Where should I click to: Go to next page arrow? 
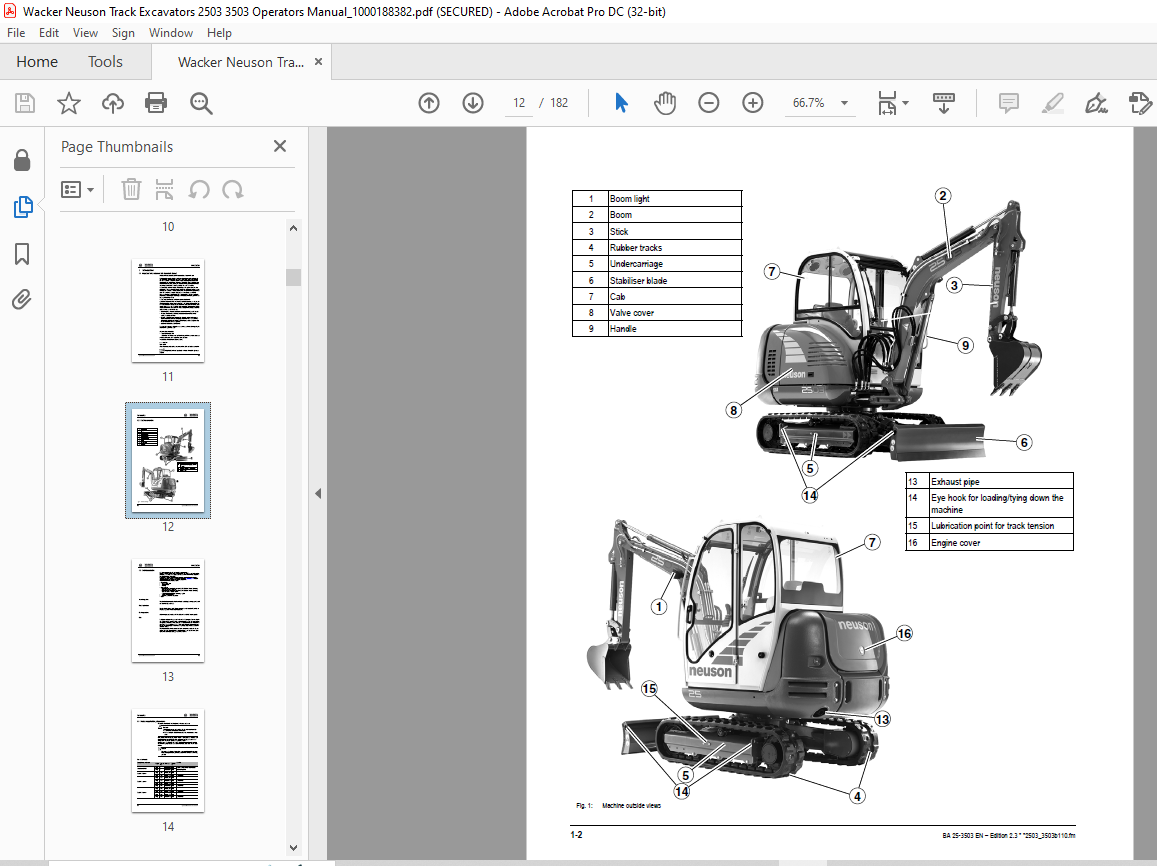[x=473, y=103]
